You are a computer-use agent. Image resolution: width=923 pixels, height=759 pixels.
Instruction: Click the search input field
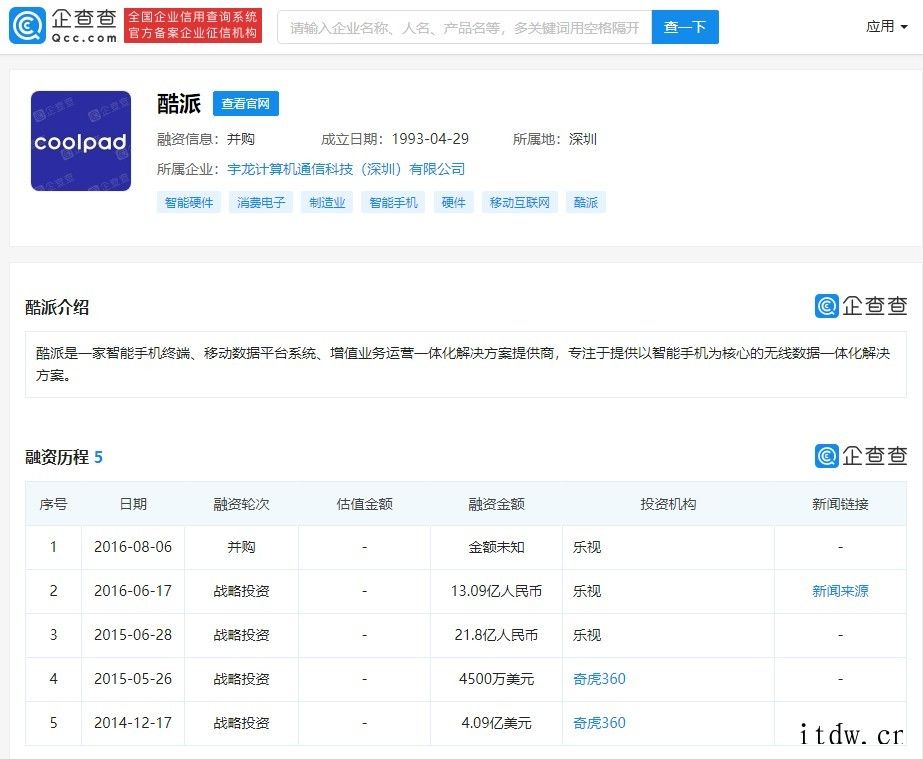pos(464,27)
